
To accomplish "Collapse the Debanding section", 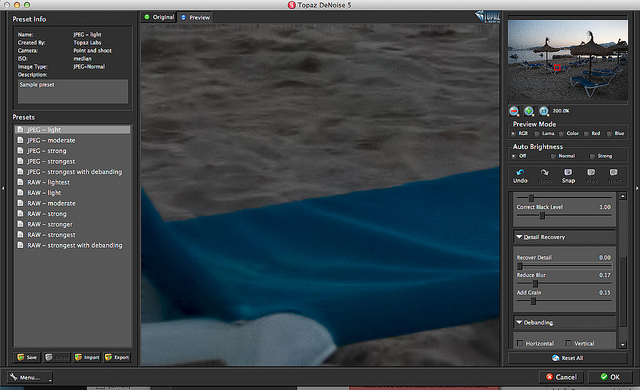I will 519,322.
